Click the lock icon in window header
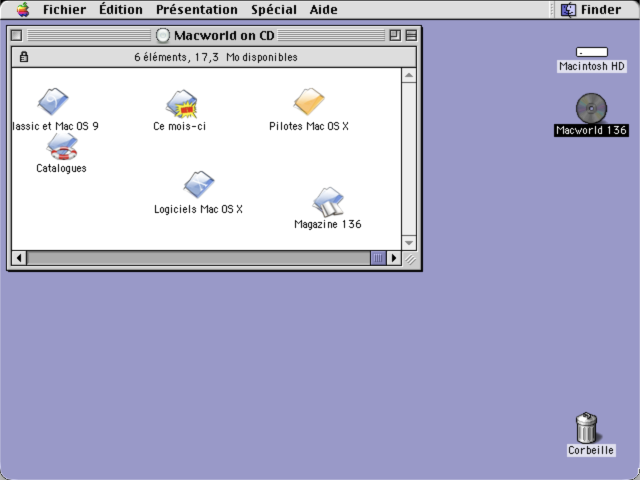 coord(24,57)
